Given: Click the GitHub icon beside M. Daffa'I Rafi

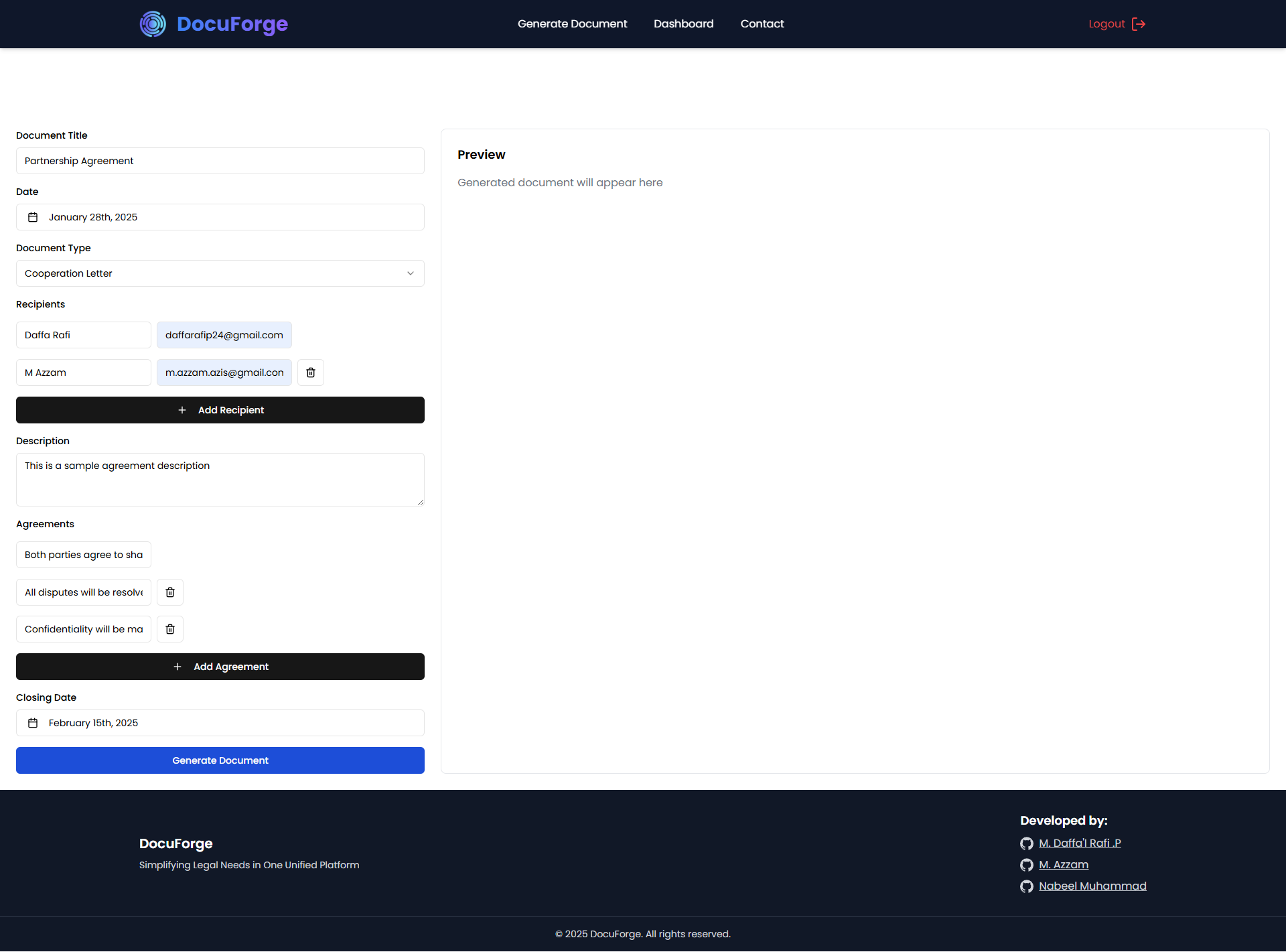Looking at the screenshot, I should click(x=1026, y=843).
